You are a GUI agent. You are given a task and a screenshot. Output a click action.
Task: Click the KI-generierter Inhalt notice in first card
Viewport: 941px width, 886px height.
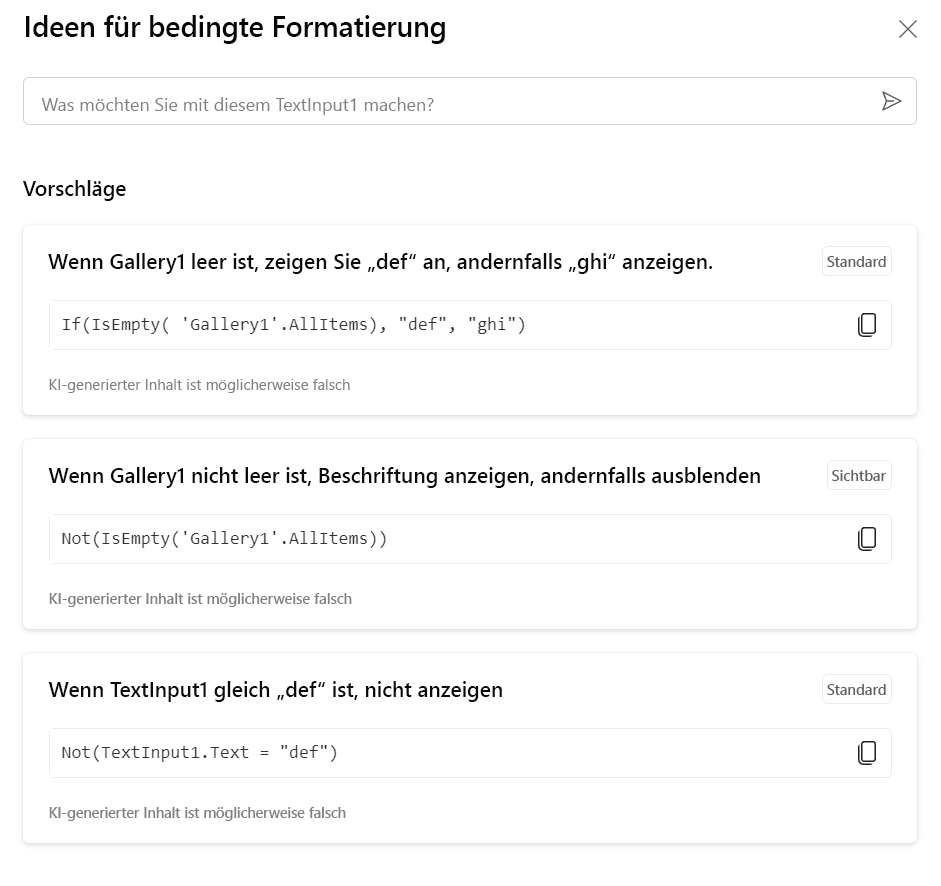click(199, 385)
